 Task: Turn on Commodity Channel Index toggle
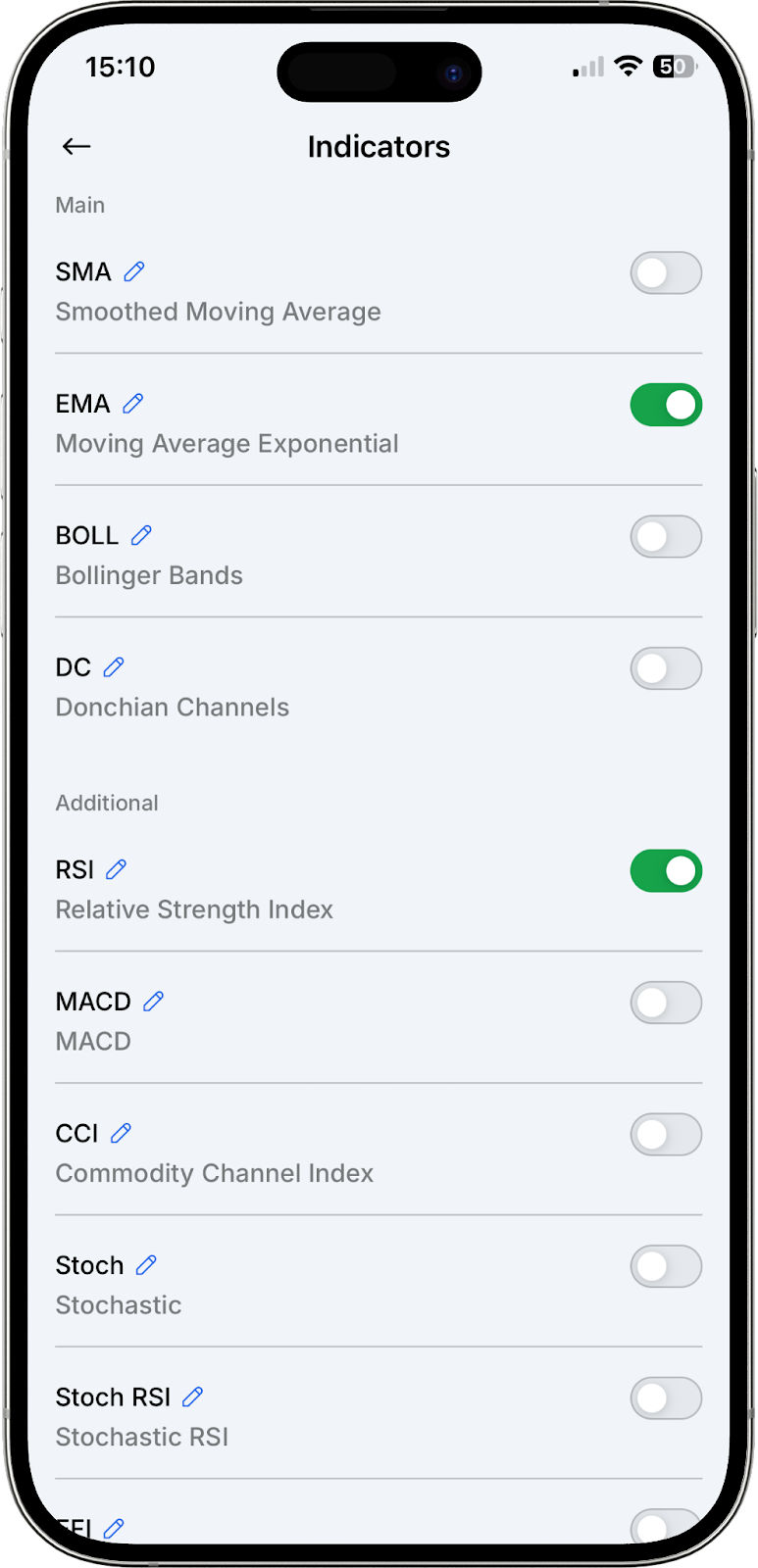[x=666, y=1135]
